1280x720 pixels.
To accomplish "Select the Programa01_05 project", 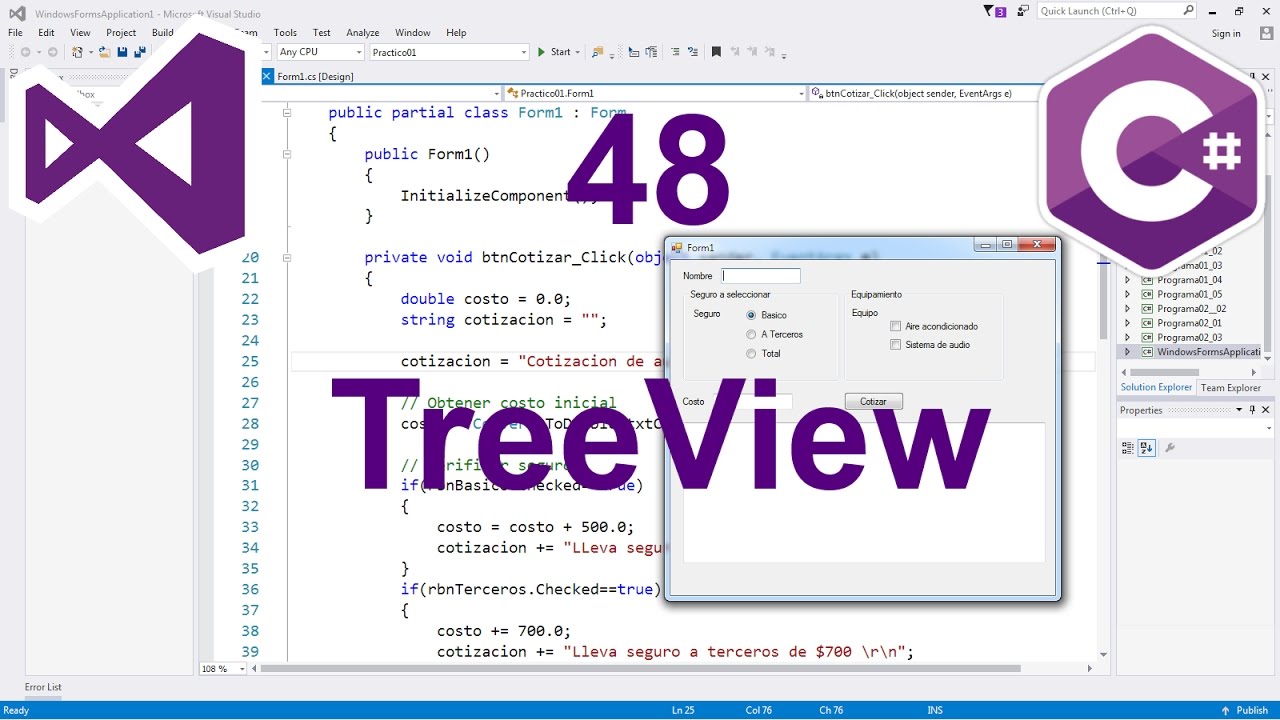I will coord(1189,294).
